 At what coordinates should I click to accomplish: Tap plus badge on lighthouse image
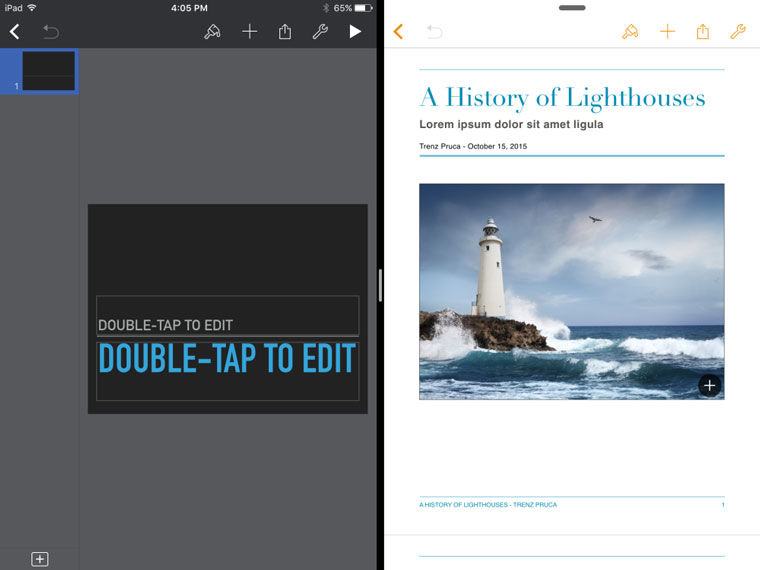[x=709, y=385]
